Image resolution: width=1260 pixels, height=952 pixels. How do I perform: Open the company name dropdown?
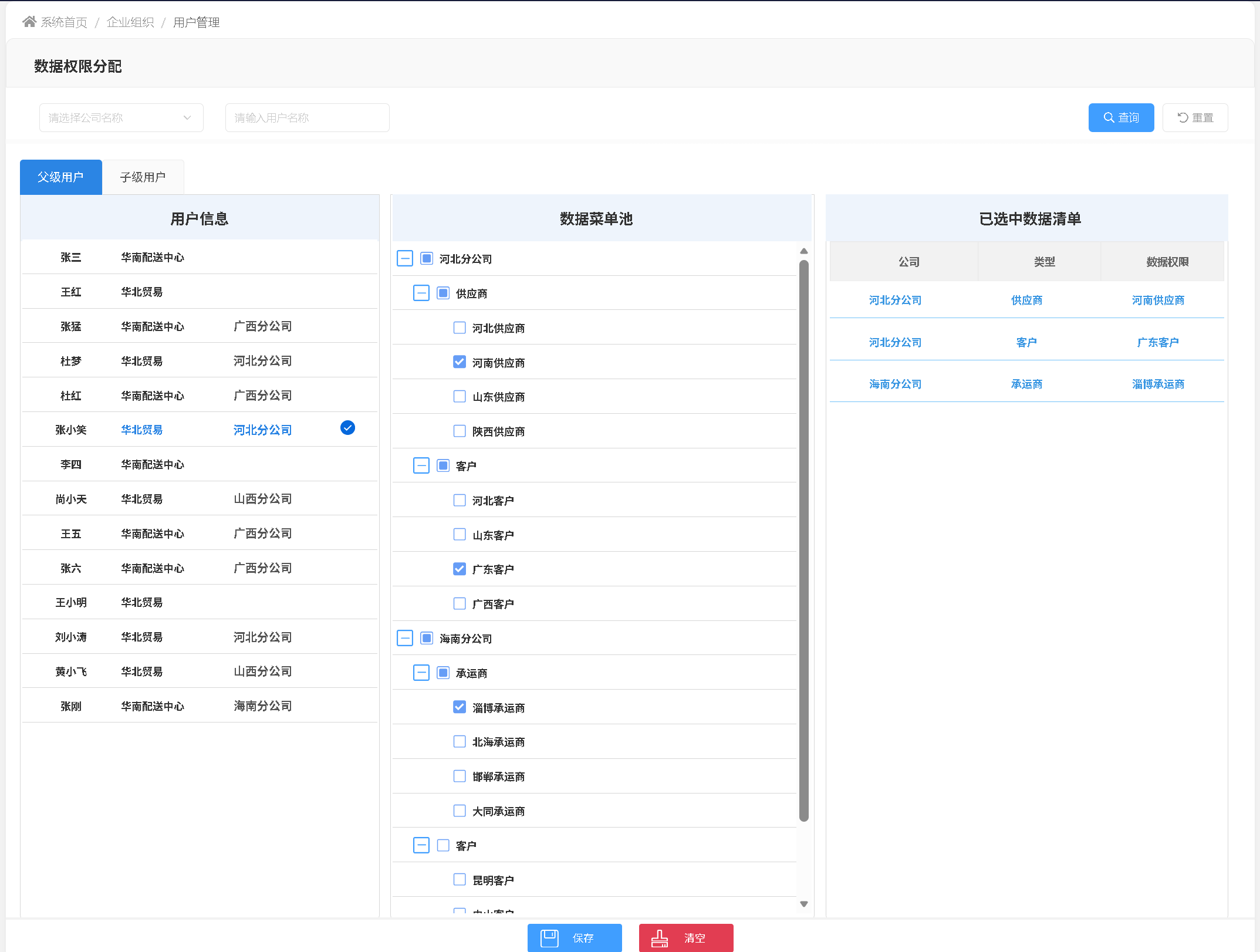click(x=121, y=118)
